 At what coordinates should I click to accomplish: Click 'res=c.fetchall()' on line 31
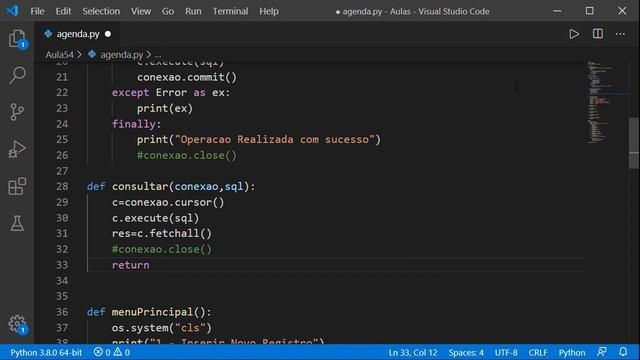coord(162,233)
